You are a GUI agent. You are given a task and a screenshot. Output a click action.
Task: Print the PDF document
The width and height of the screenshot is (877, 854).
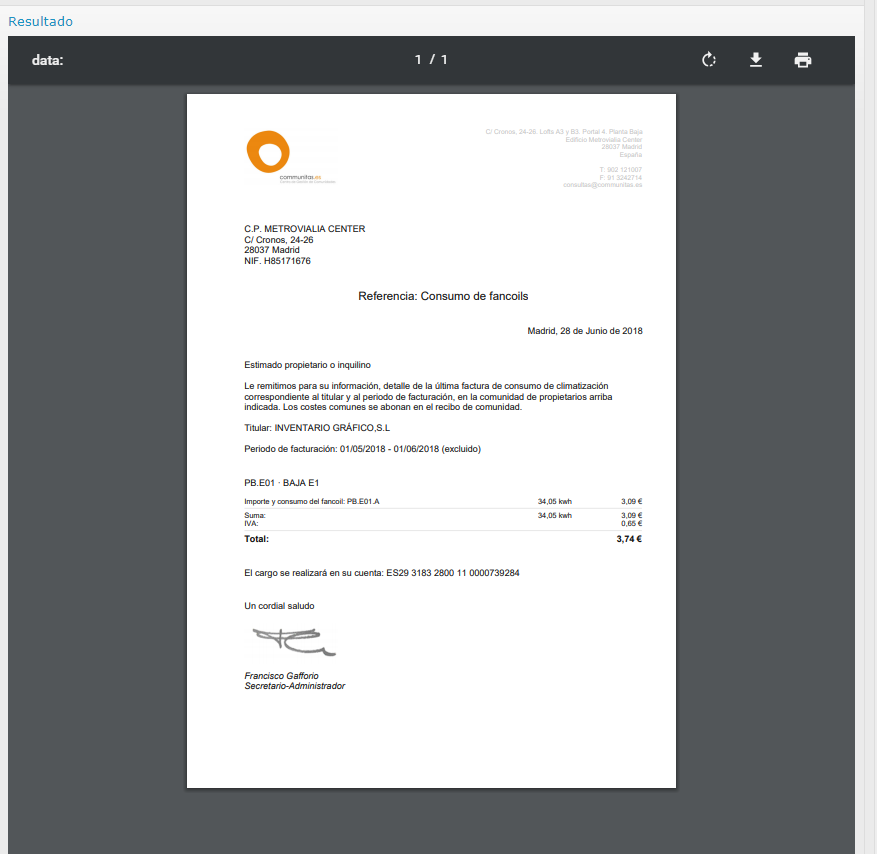[802, 60]
